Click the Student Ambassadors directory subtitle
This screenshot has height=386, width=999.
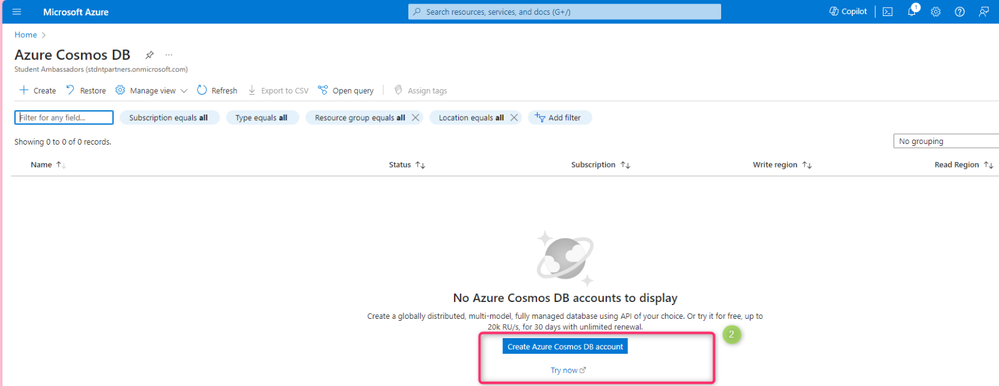click(101, 69)
